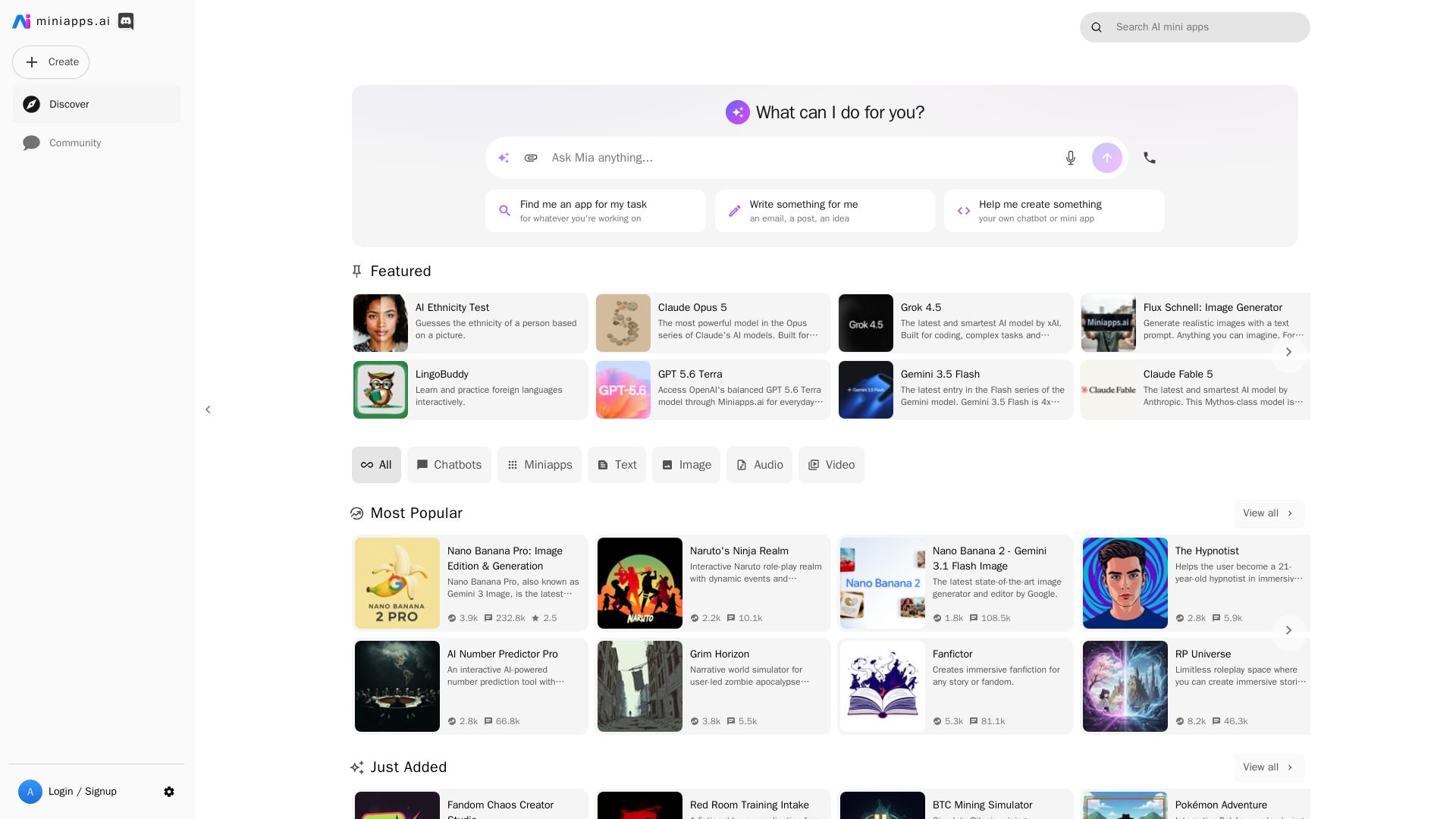This screenshot has height=819, width=1456.
Task: Send the message with the arrow button
Action: 1107,158
